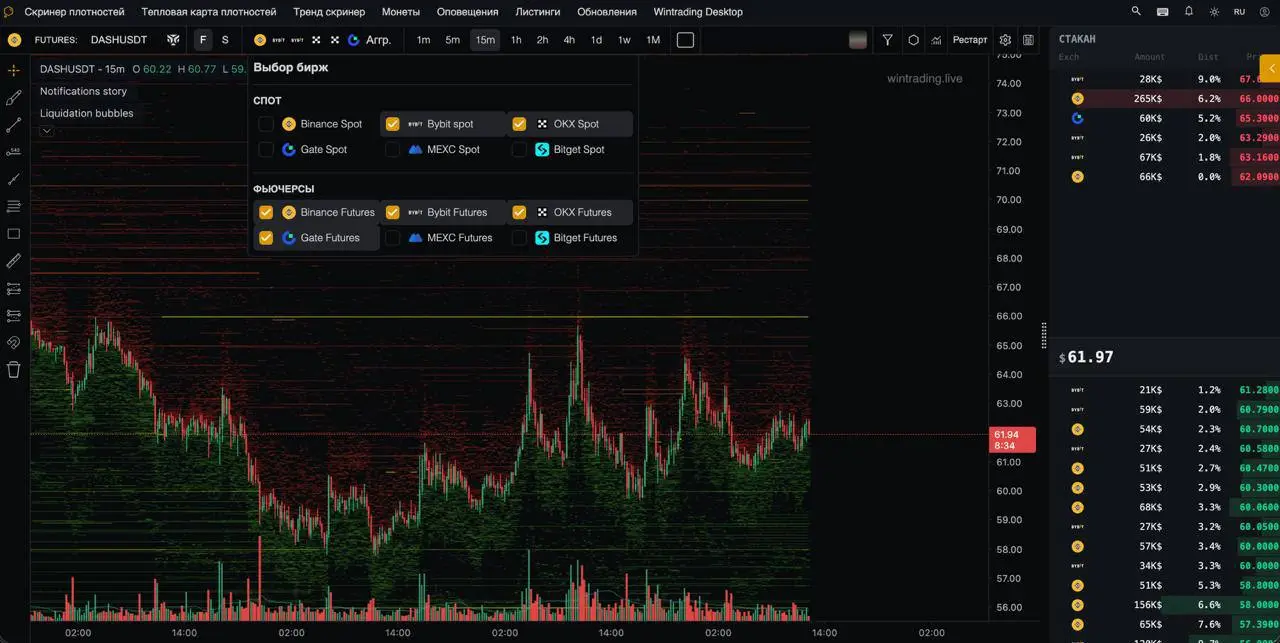Click the Binance coin icon before FUTURES label

[x=14, y=40]
